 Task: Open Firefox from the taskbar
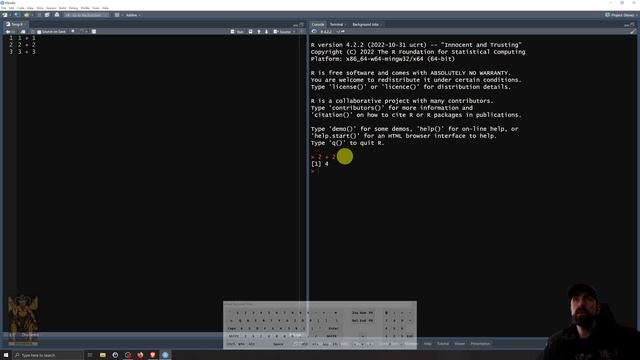click(140, 355)
